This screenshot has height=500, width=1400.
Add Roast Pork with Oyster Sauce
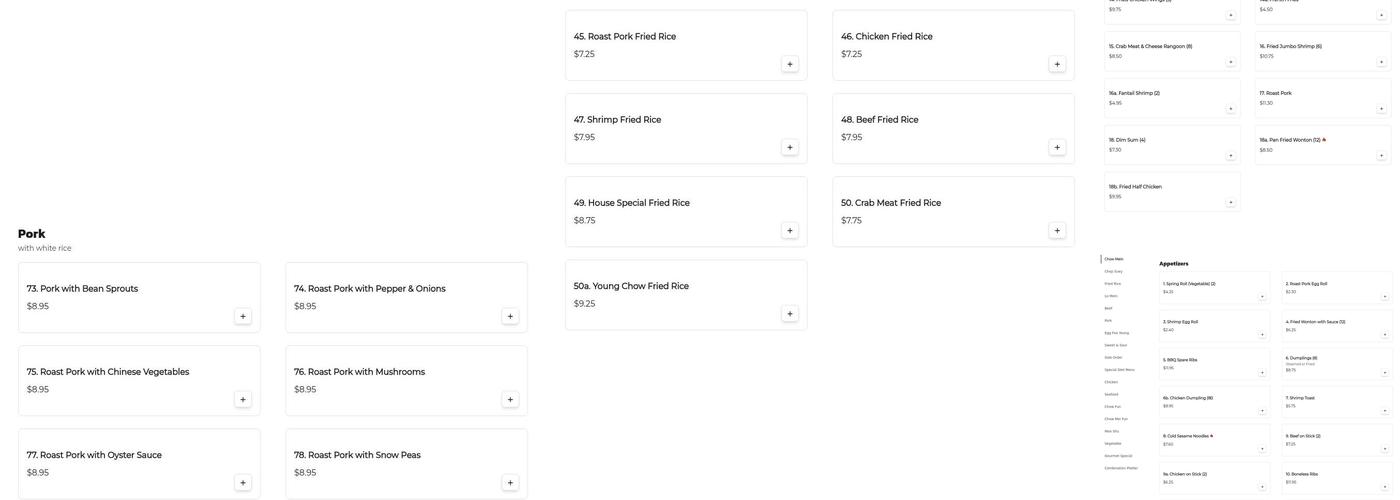tap(243, 483)
